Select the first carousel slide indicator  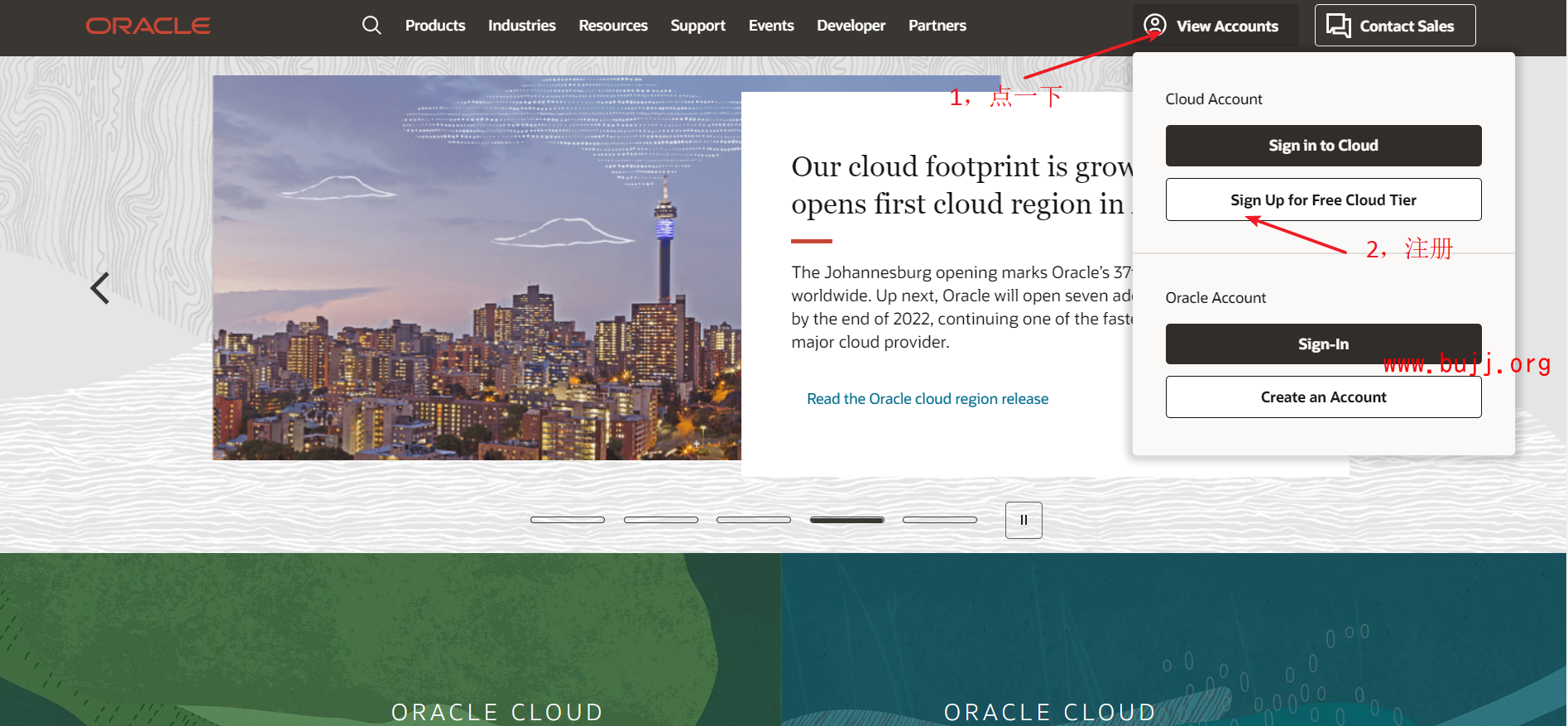568,520
